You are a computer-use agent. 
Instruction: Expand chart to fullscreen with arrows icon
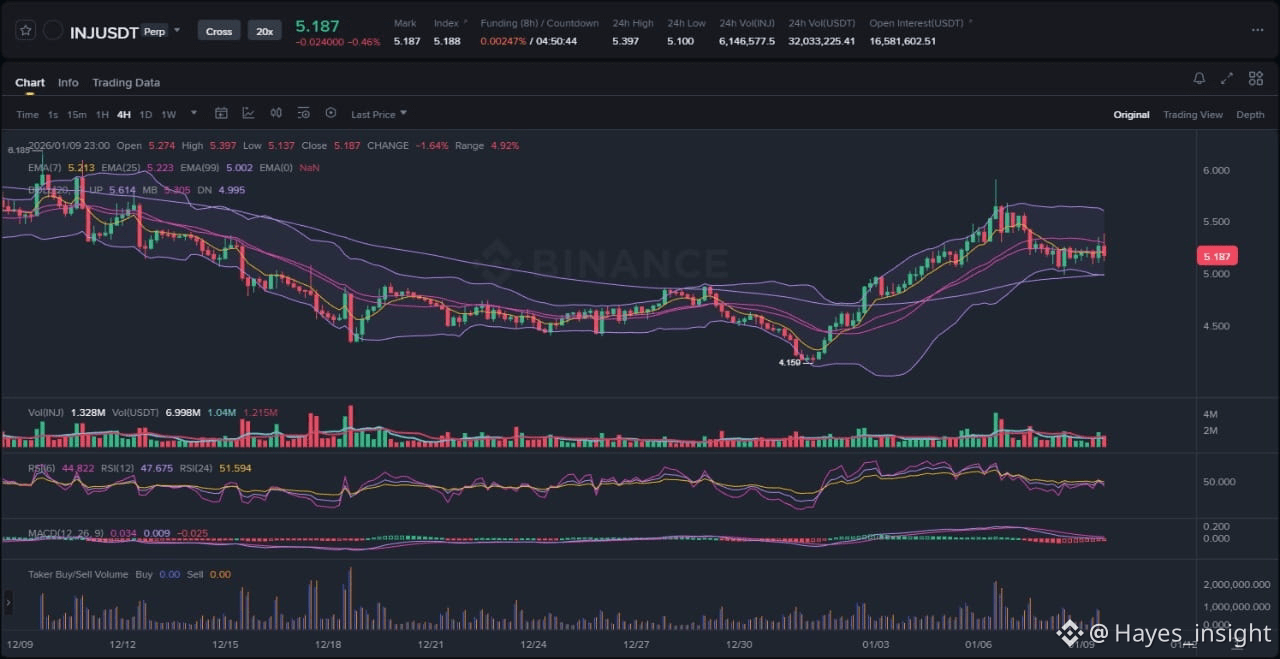click(x=1227, y=79)
